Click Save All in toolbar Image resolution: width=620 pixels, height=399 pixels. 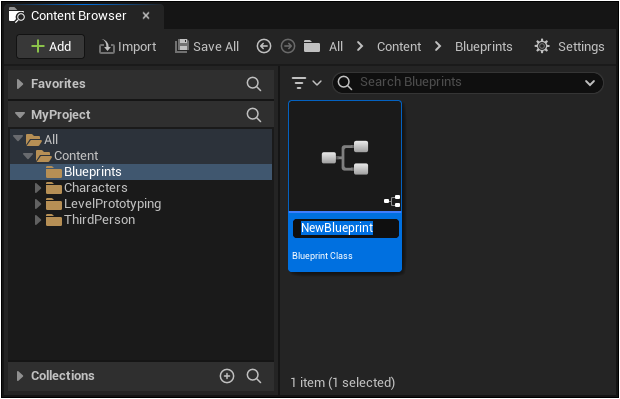[207, 47]
